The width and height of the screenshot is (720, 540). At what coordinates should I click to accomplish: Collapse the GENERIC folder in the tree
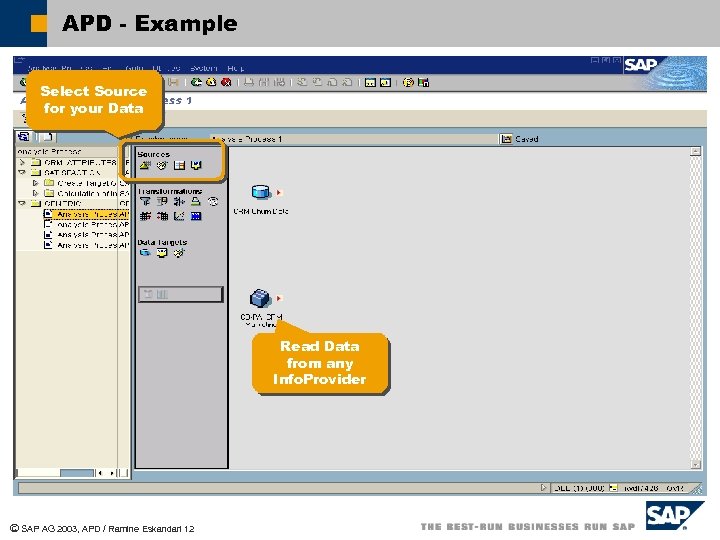[22, 203]
